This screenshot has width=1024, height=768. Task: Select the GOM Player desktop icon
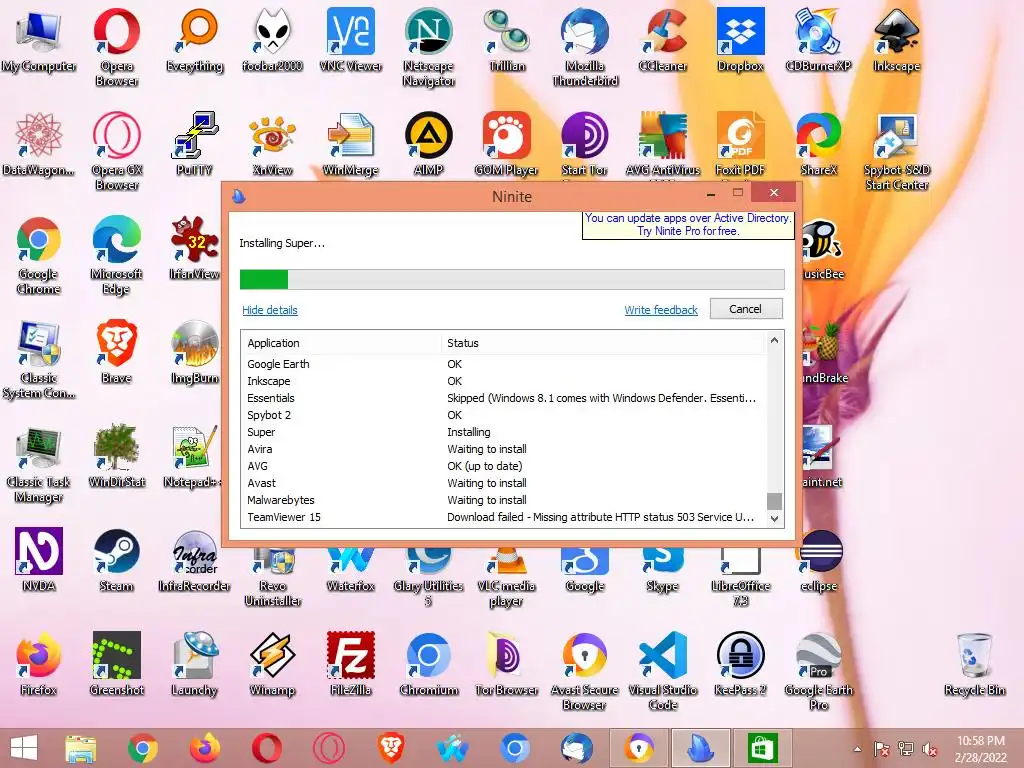click(x=507, y=144)
